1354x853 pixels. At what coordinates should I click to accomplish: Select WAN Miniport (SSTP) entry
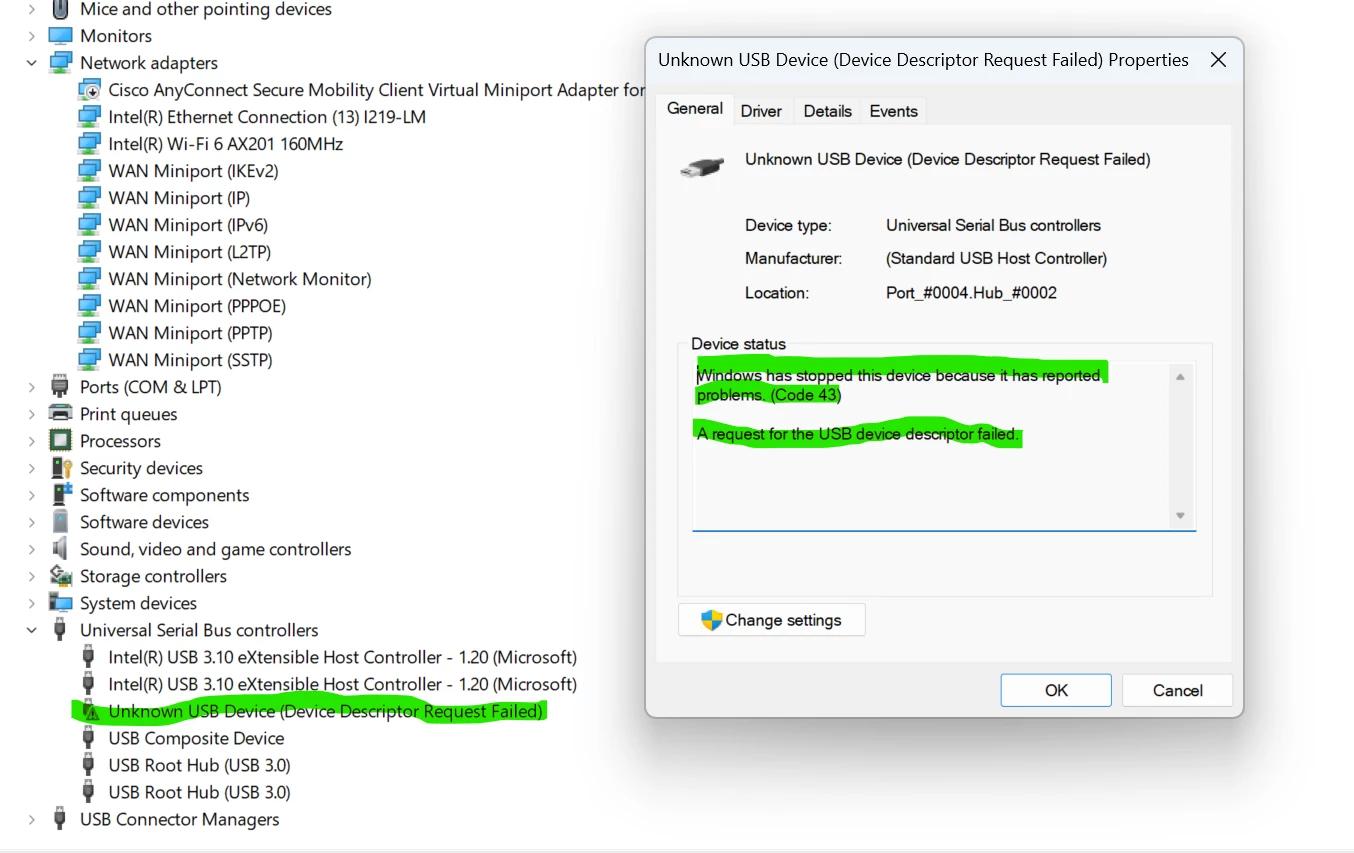point(190,360)
